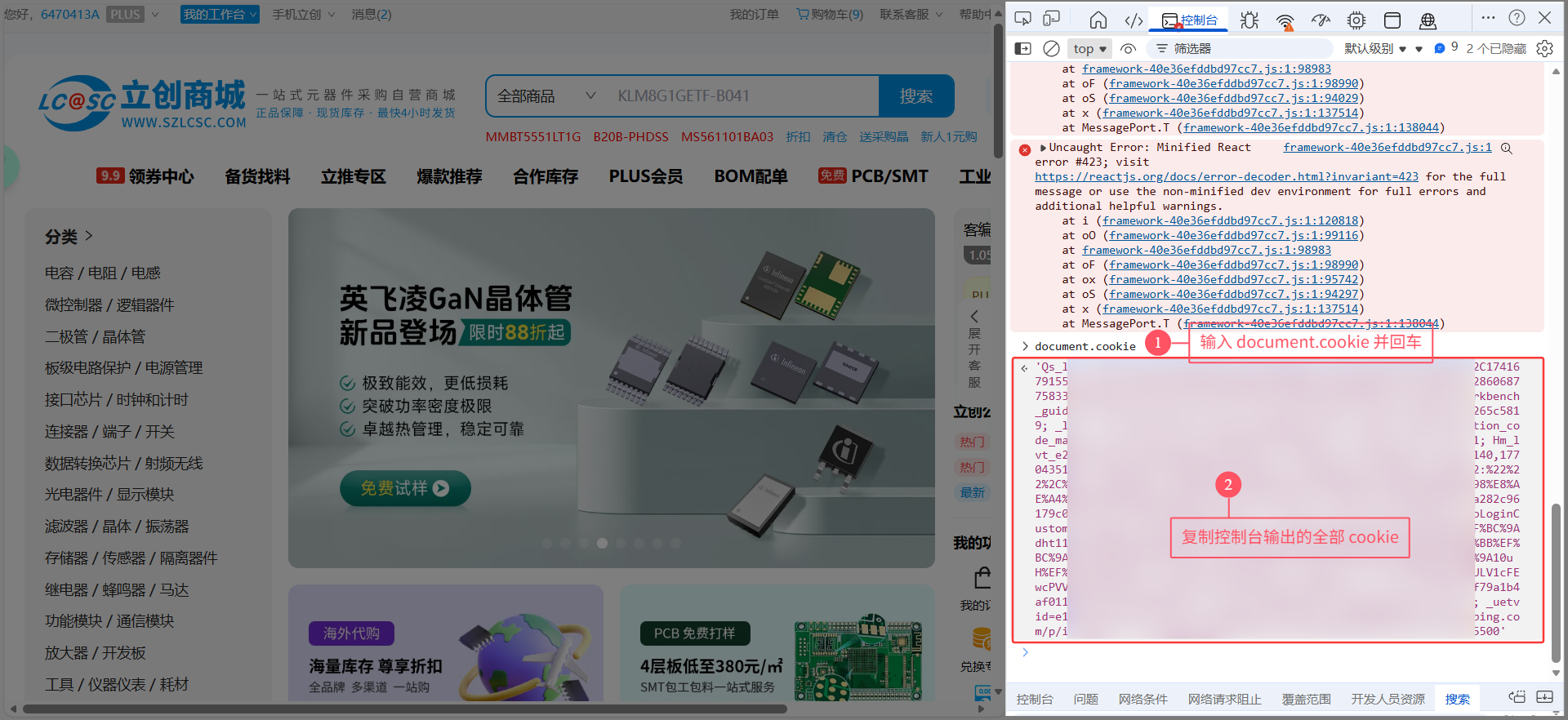The width and height of the screenshot is (1568, 720).
Task: Toggle live expression eye icon
Action: 1129,49
